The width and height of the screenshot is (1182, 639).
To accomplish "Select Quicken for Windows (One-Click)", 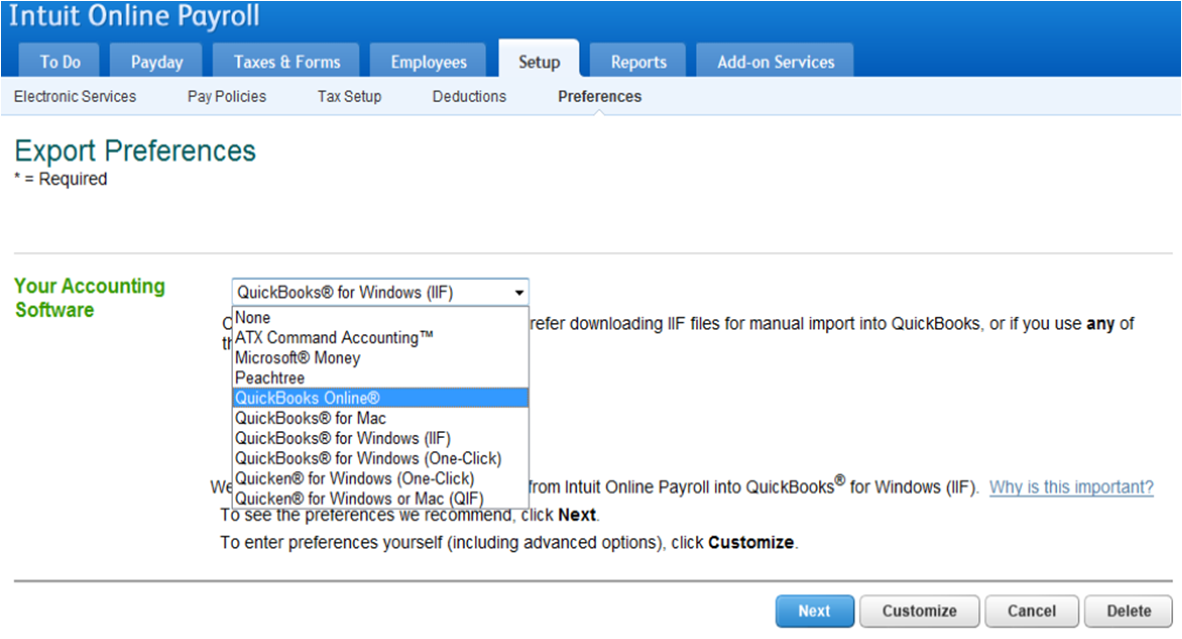I will pos(380,478).
